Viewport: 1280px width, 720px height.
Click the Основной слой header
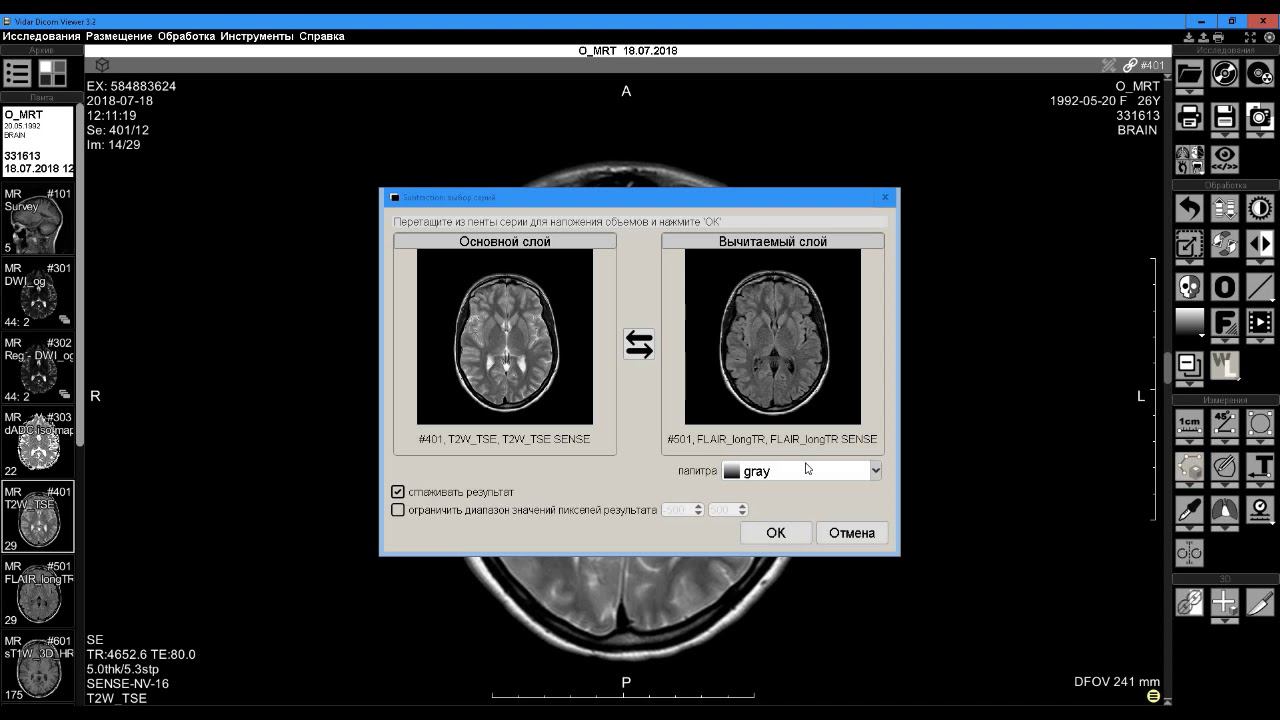[x=505, y=241]
